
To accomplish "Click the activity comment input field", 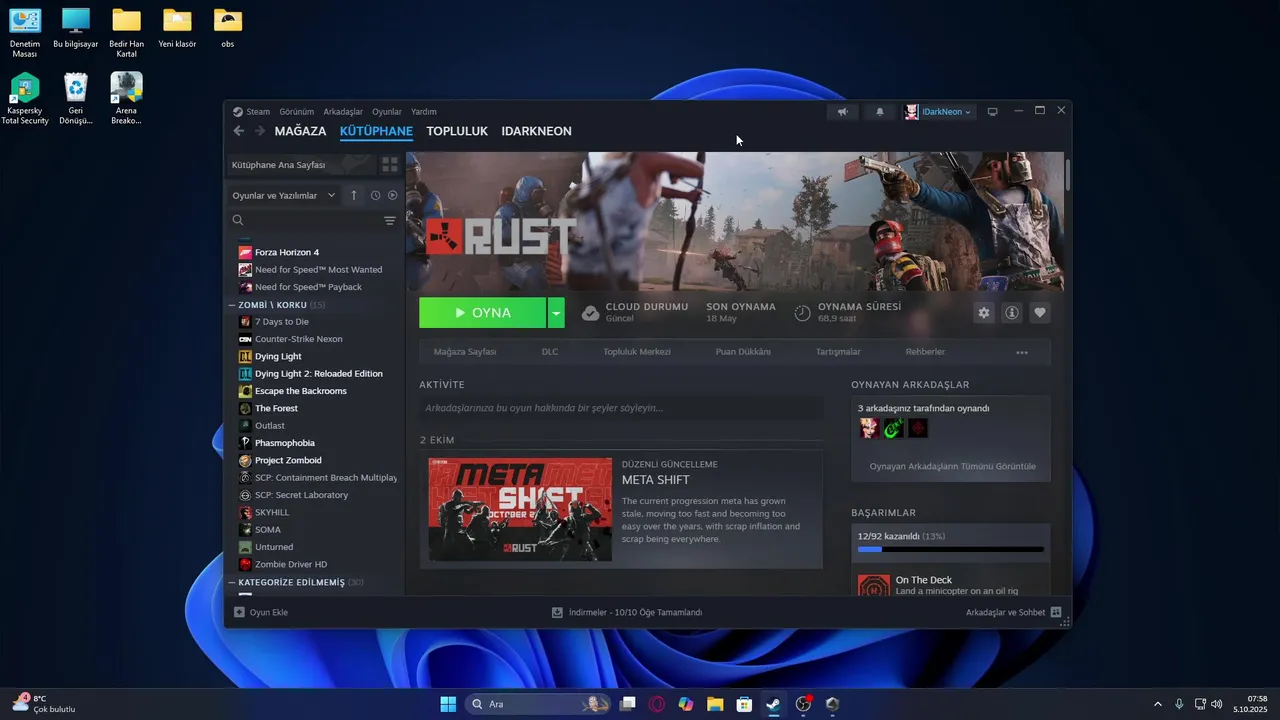I will pyautogui.click(x=621, y=408).
